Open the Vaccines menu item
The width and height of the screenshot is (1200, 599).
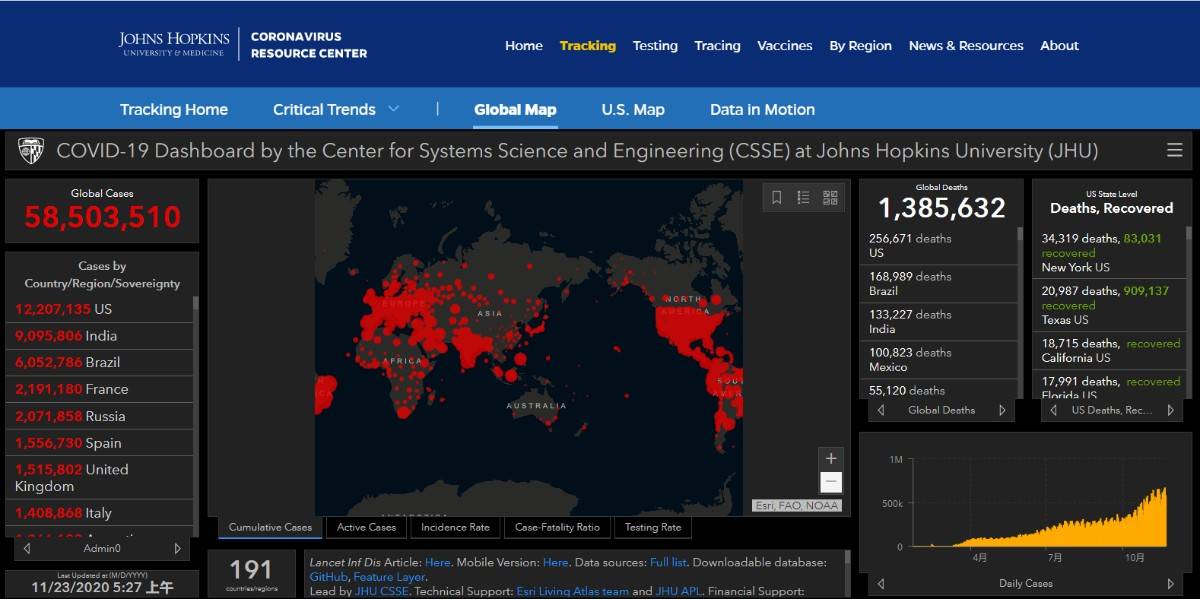pos(785,45)
